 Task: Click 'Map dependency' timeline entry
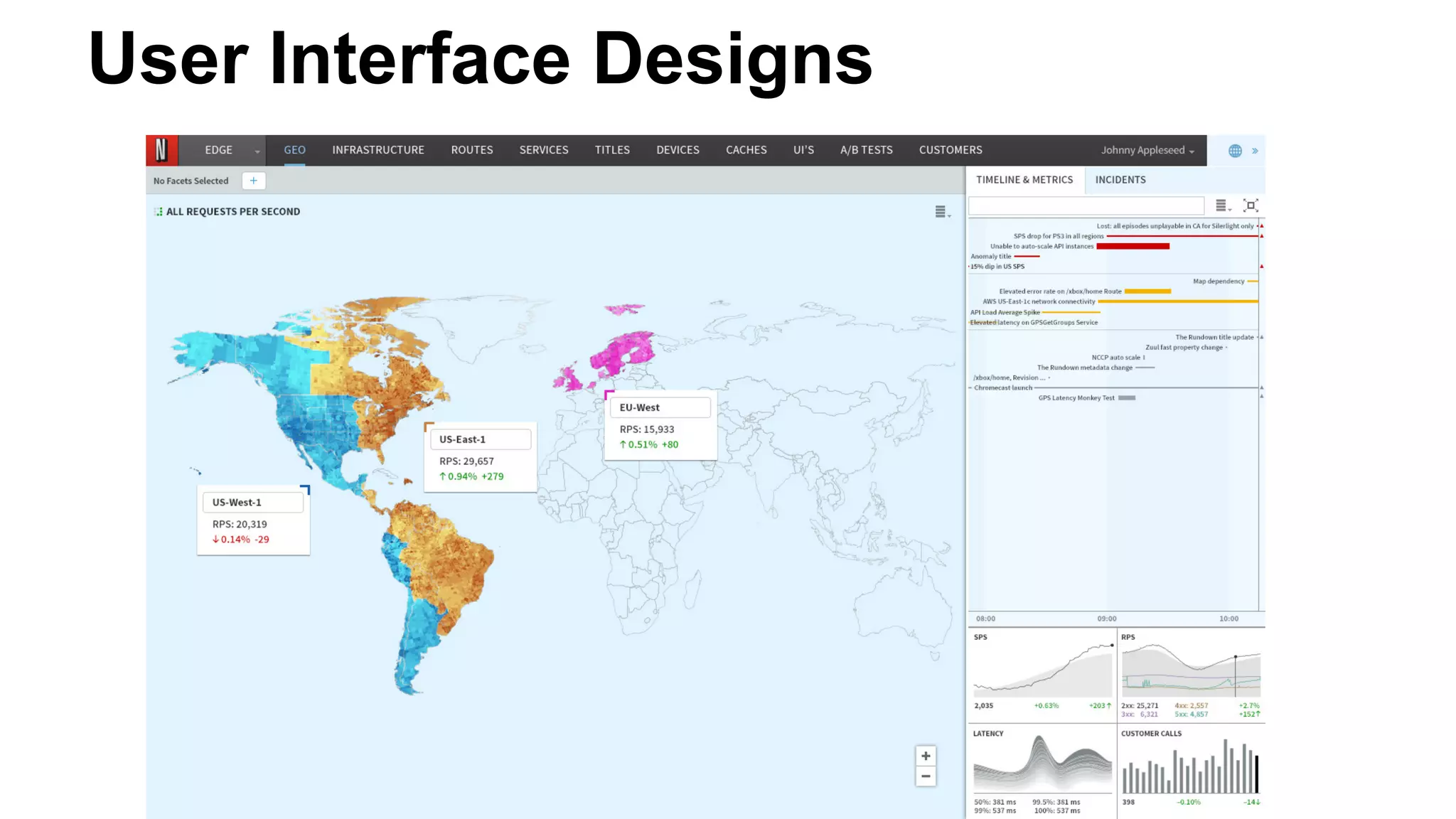(x=1219, y=282)
